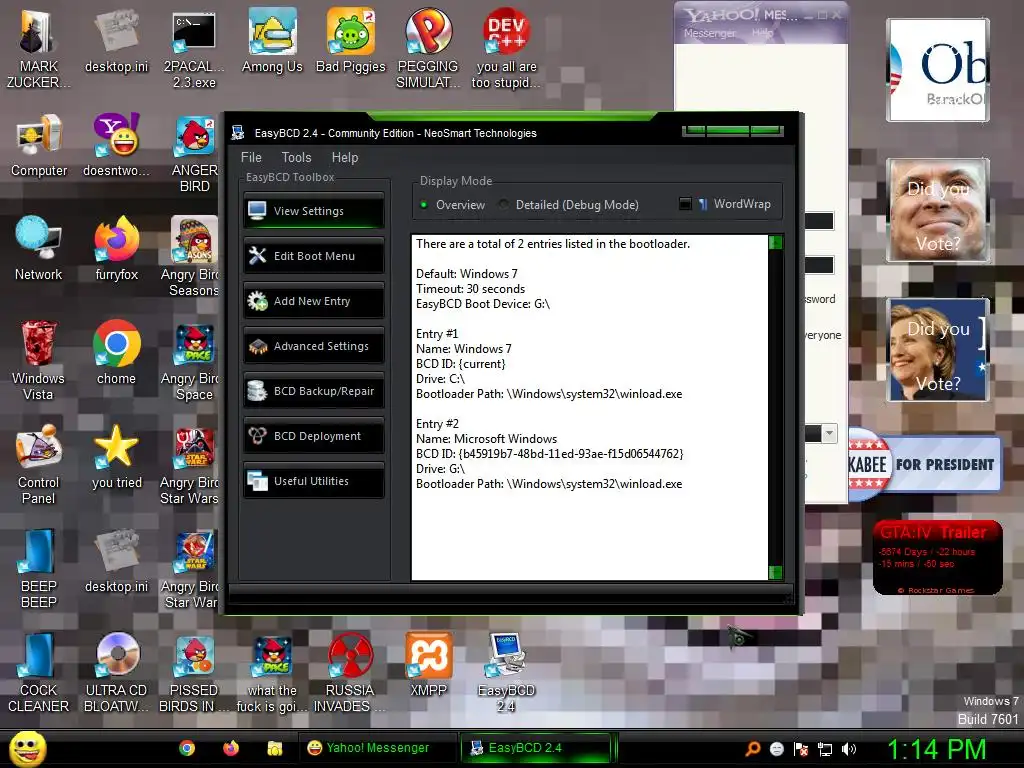1024x768 pixels.
Task: Select the Bad Piggies desktop icon
Action: click(x=351, y=41)
